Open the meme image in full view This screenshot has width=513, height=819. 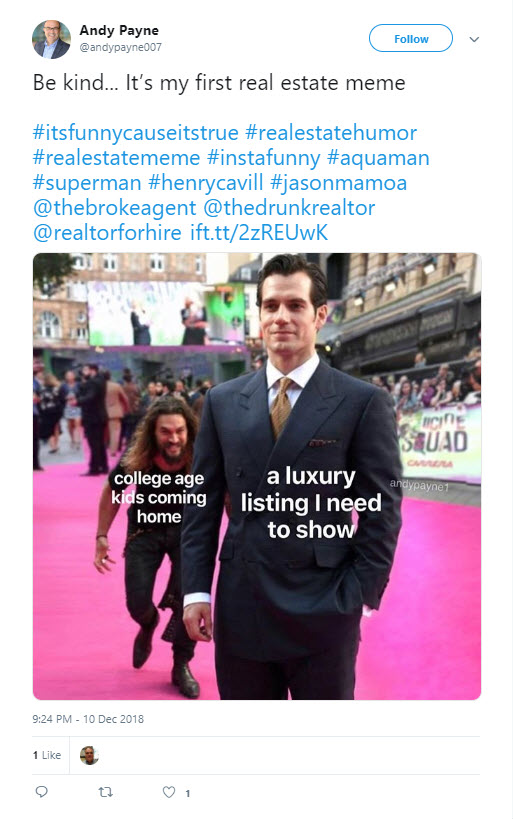[256, 476]
